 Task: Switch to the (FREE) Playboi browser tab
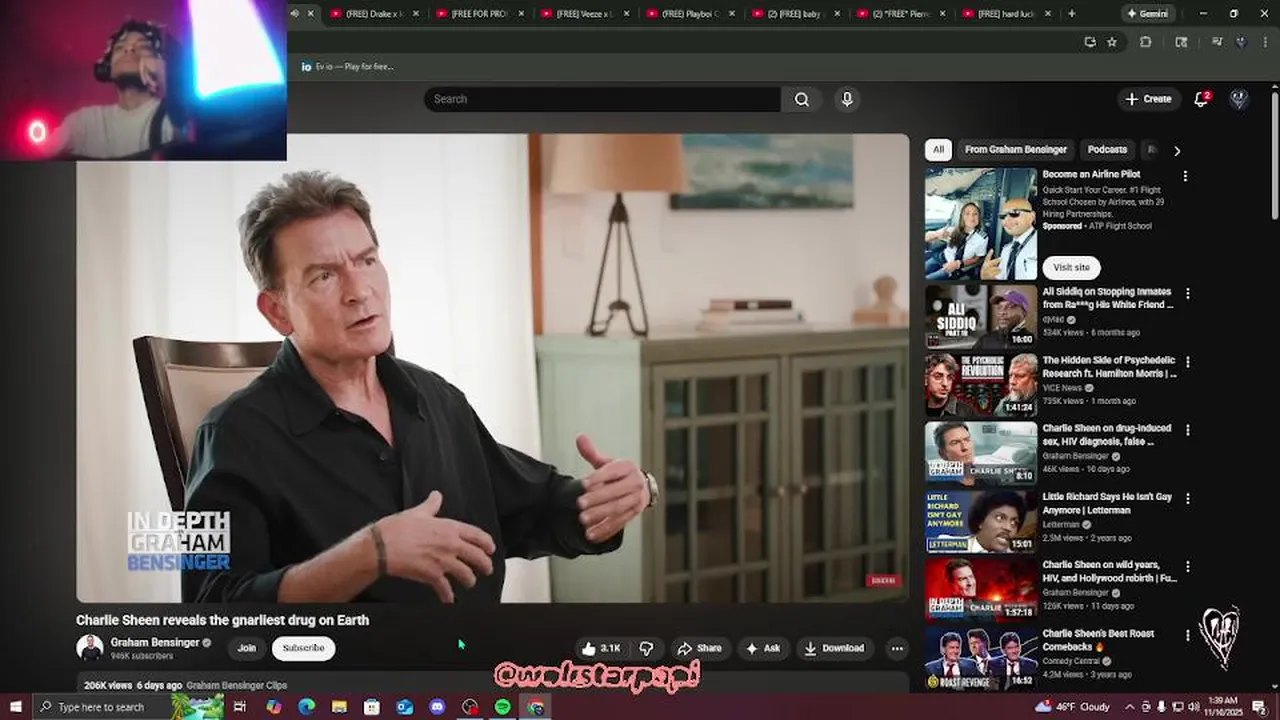coord(690,13)
